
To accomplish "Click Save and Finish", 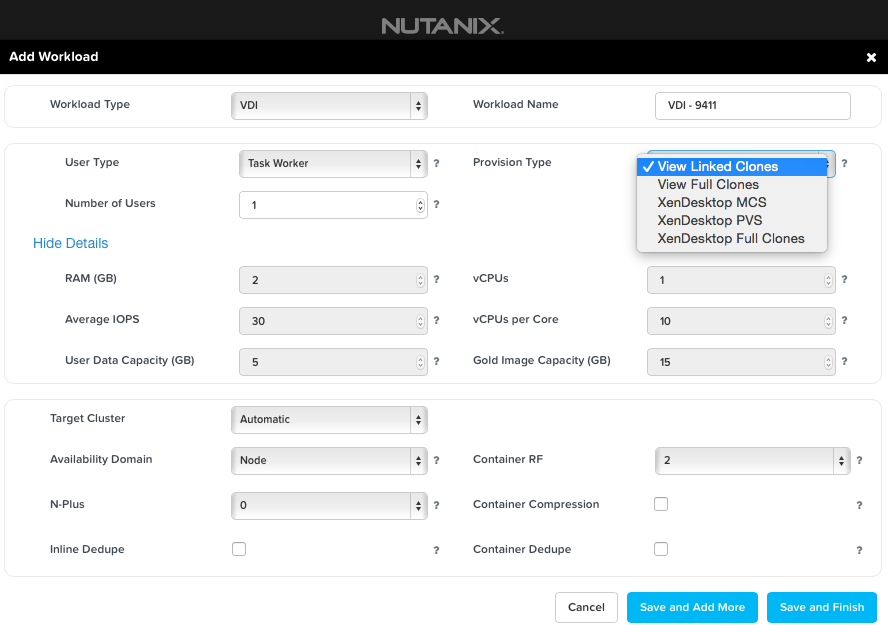I will [822, 607].
